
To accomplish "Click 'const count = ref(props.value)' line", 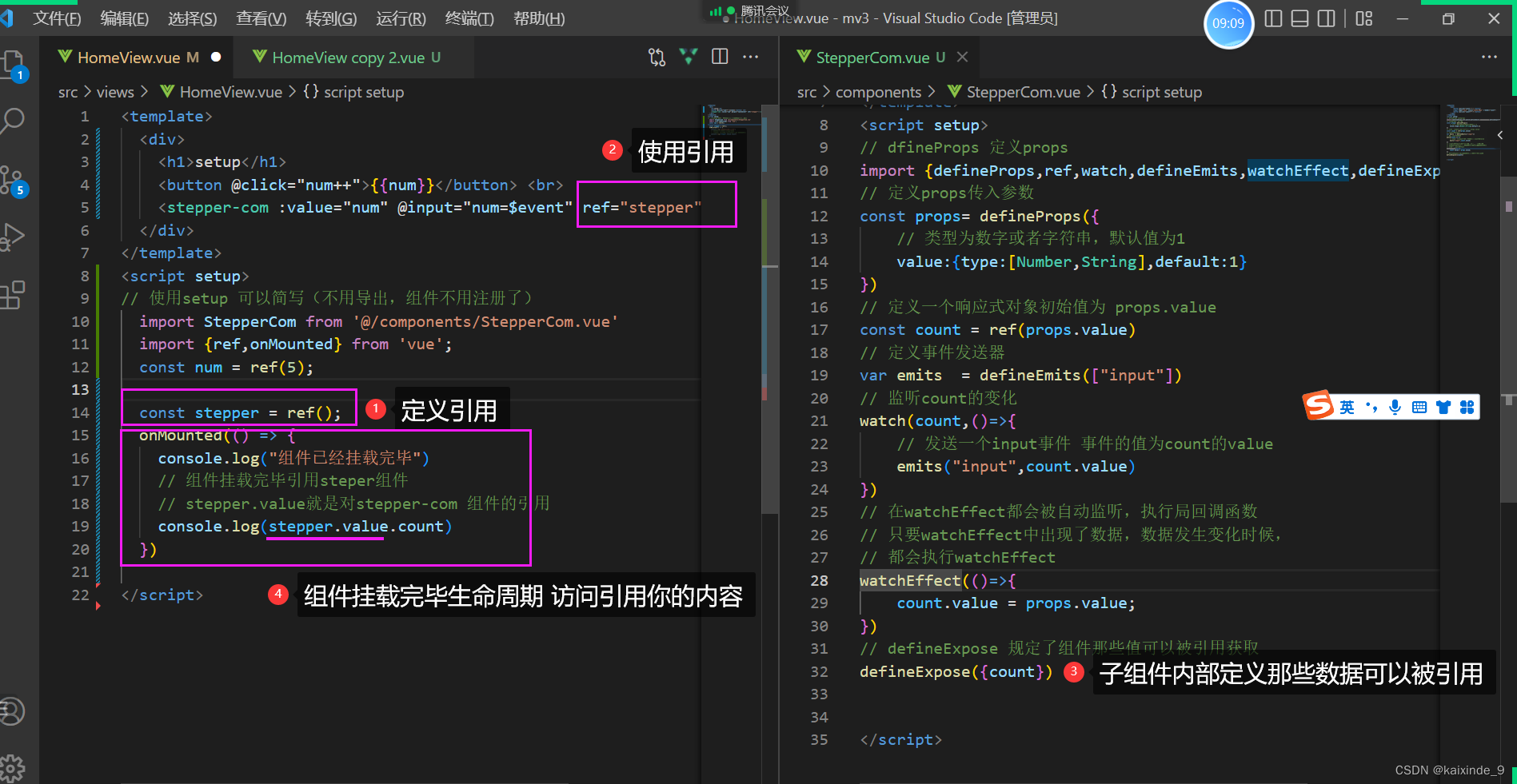I will click(x=997, y=329).
